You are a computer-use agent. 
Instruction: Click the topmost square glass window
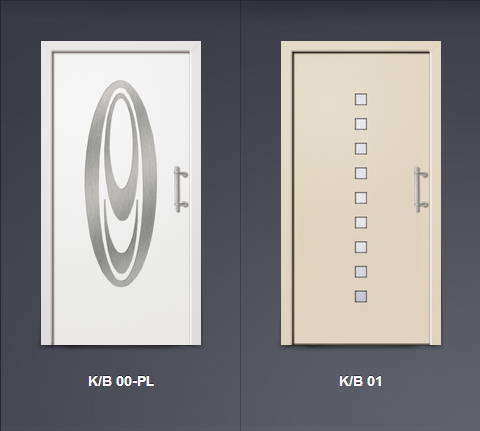[361, 99]
